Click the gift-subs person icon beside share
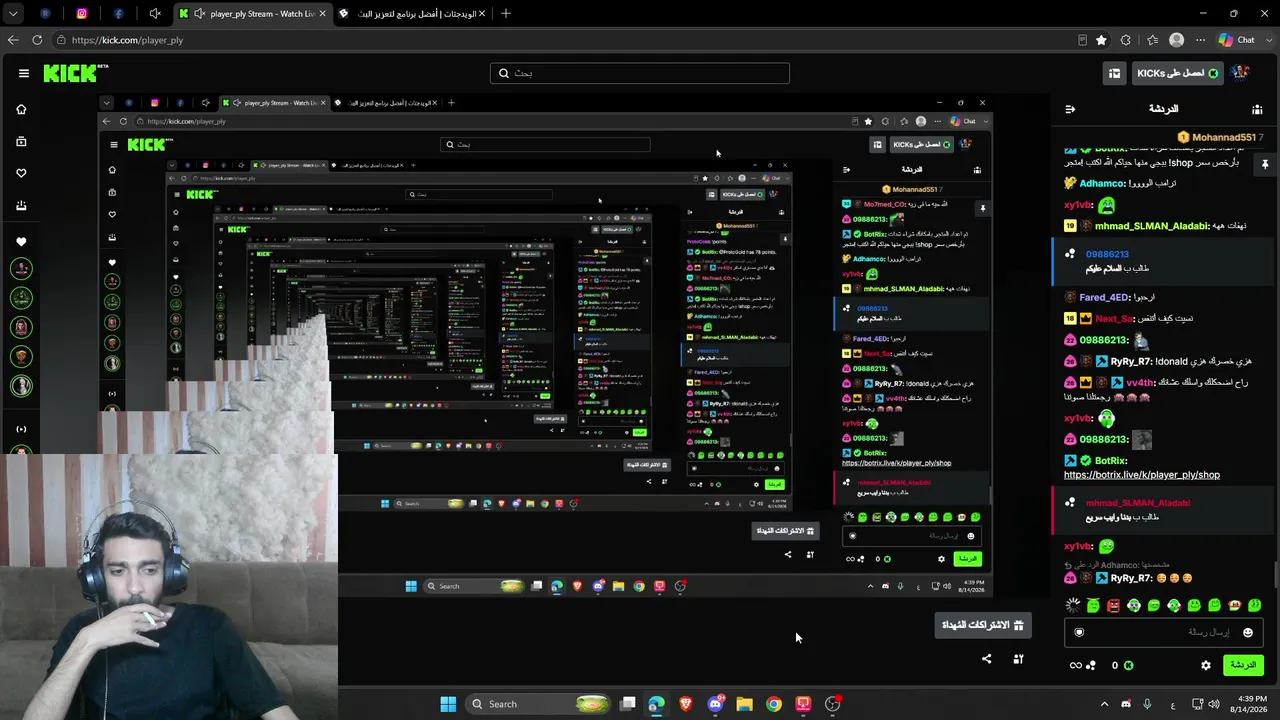 pyautogui.click(x=1019, y=659)
